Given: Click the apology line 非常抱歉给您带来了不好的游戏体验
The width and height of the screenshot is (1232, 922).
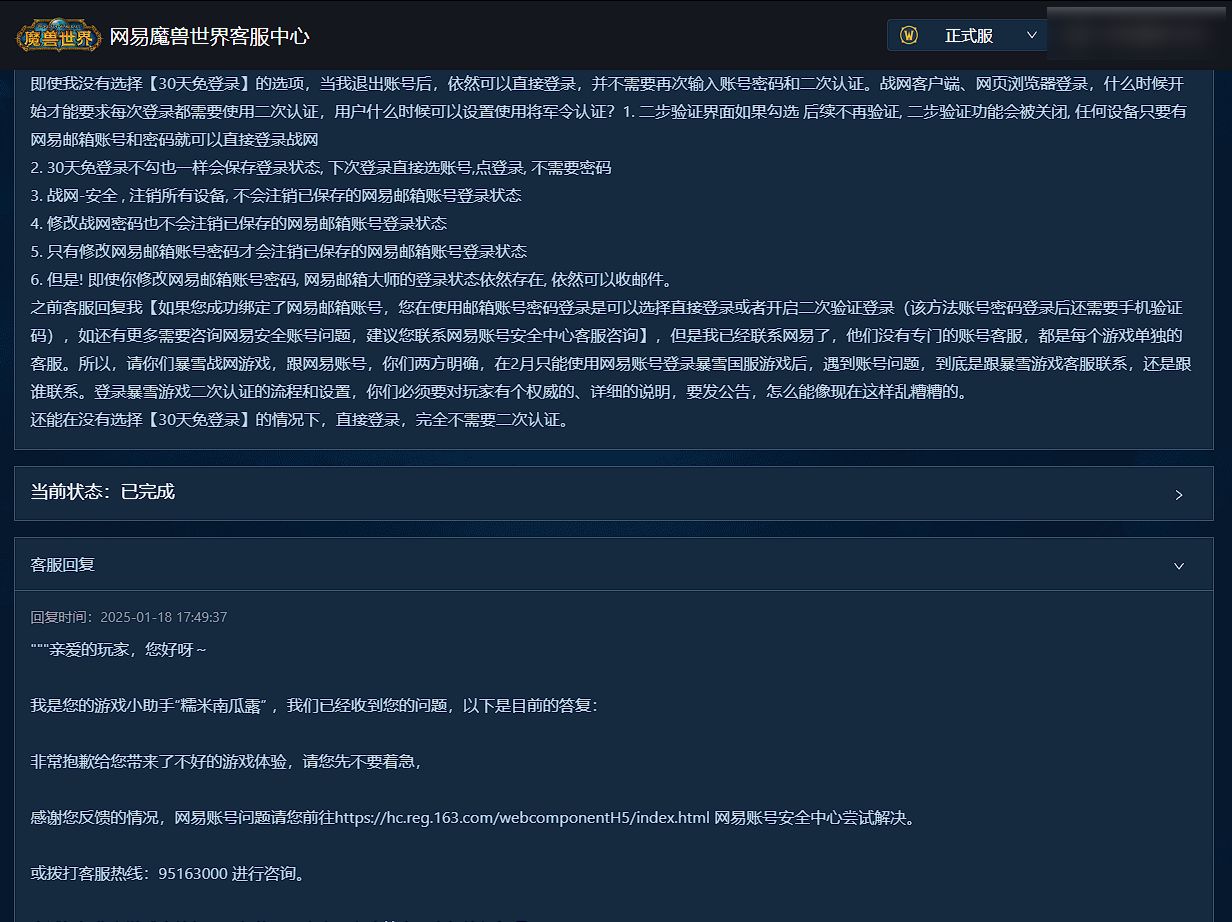Looking at the screenshot, I should (x=226, y=762).
